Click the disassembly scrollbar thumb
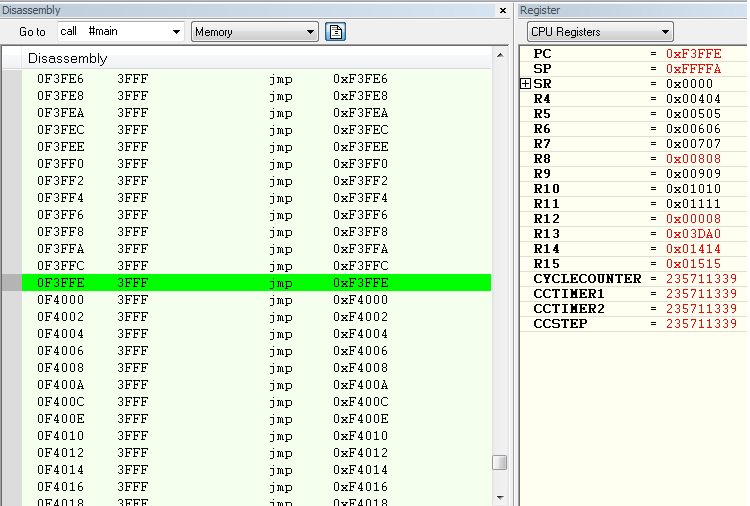The width and height of the screenshot is (750, 506). point(500,462)
